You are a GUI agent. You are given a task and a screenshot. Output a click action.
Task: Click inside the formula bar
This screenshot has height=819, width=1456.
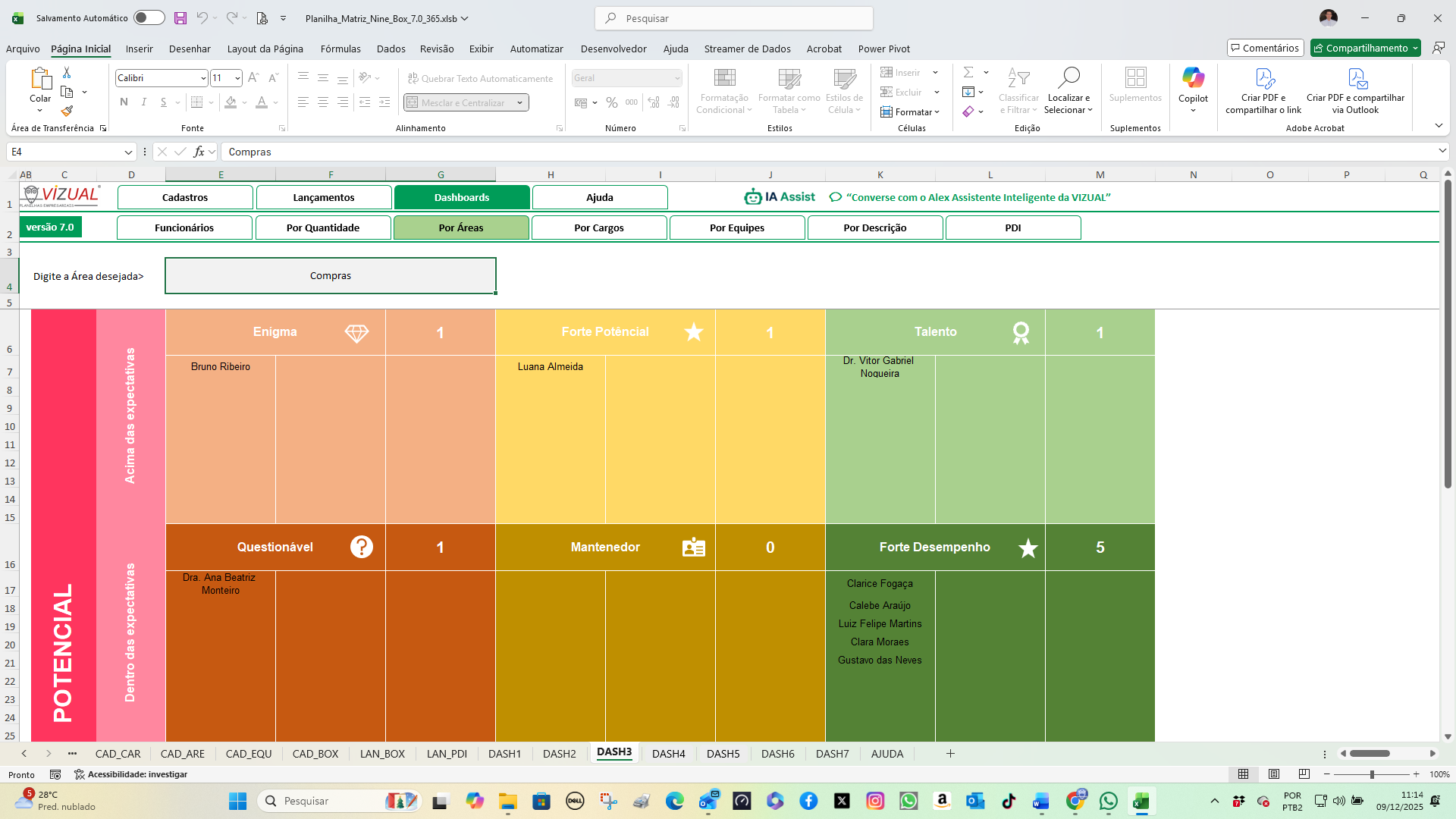(x=455, y=152)
